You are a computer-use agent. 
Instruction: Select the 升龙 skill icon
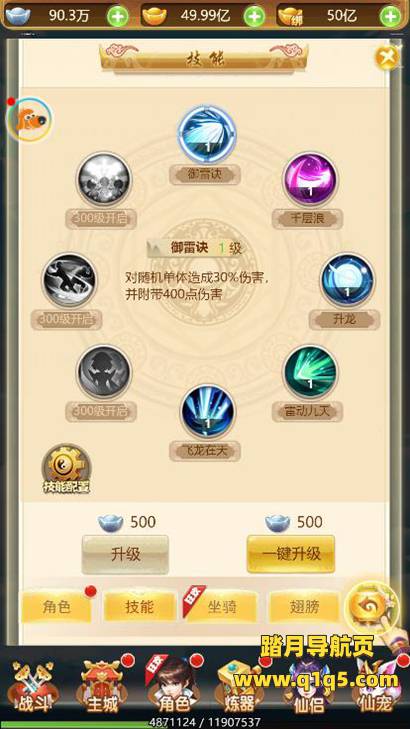[x=347, y=280]
